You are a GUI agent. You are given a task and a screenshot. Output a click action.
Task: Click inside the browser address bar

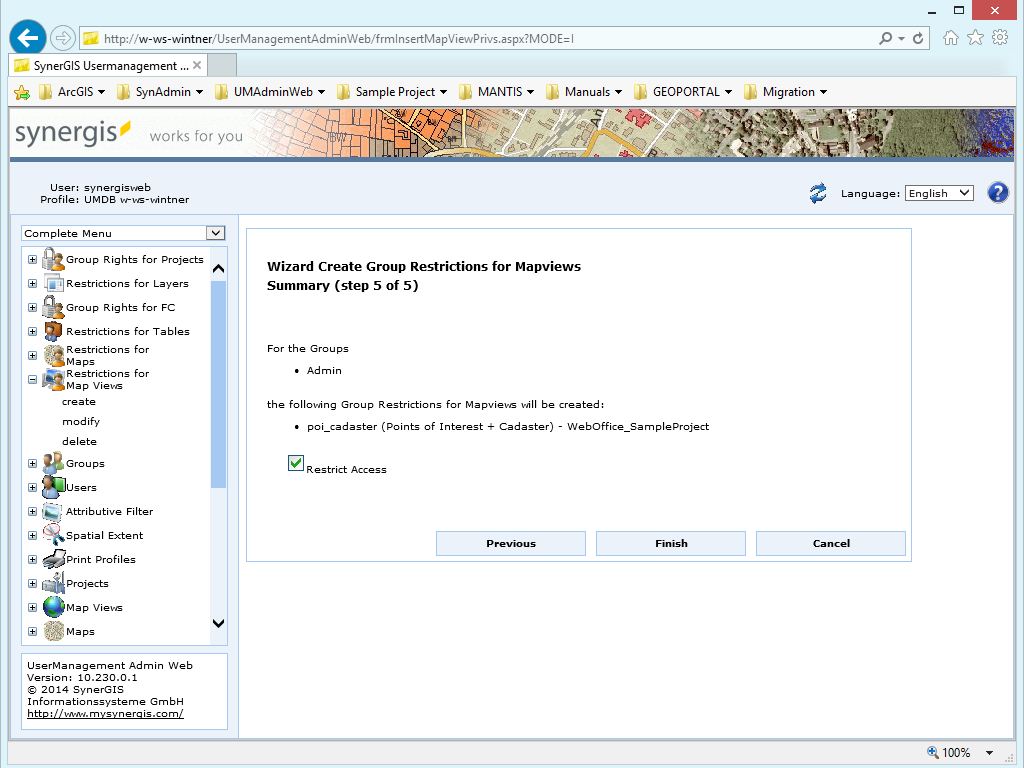(400, 37)
